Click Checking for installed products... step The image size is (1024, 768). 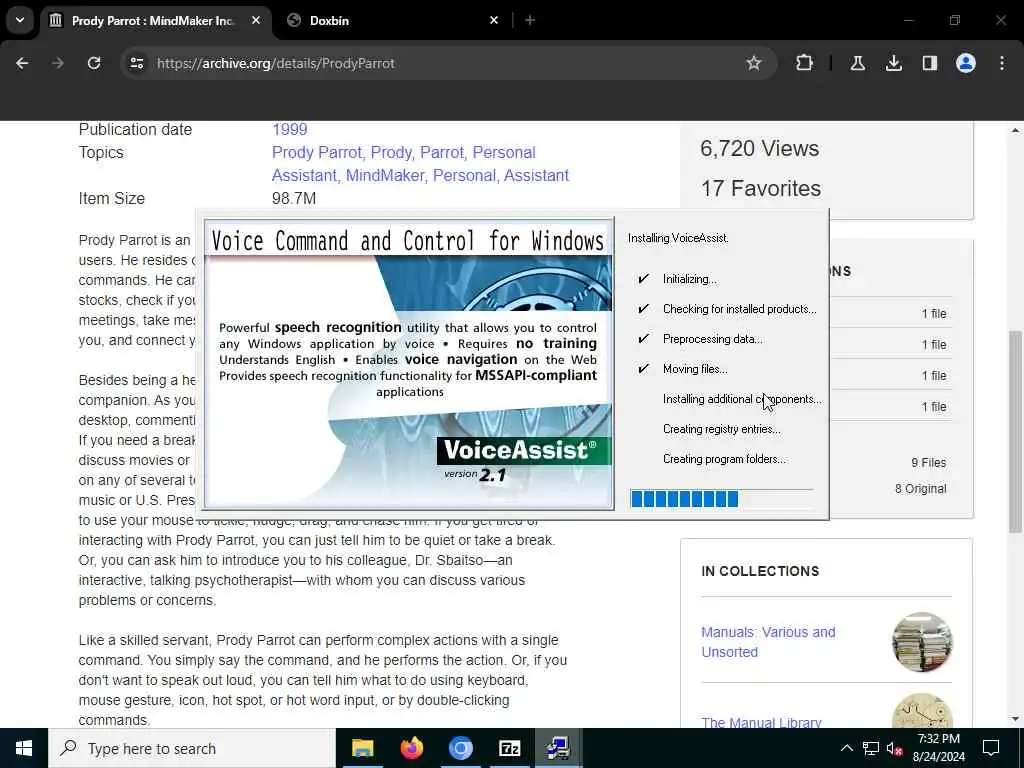point(739,309)
